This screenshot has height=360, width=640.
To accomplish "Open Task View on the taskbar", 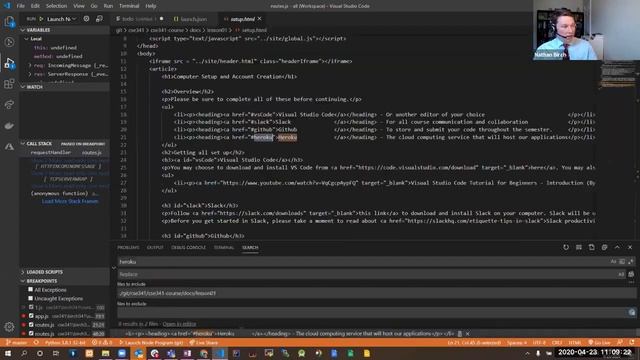I will 56,353.
